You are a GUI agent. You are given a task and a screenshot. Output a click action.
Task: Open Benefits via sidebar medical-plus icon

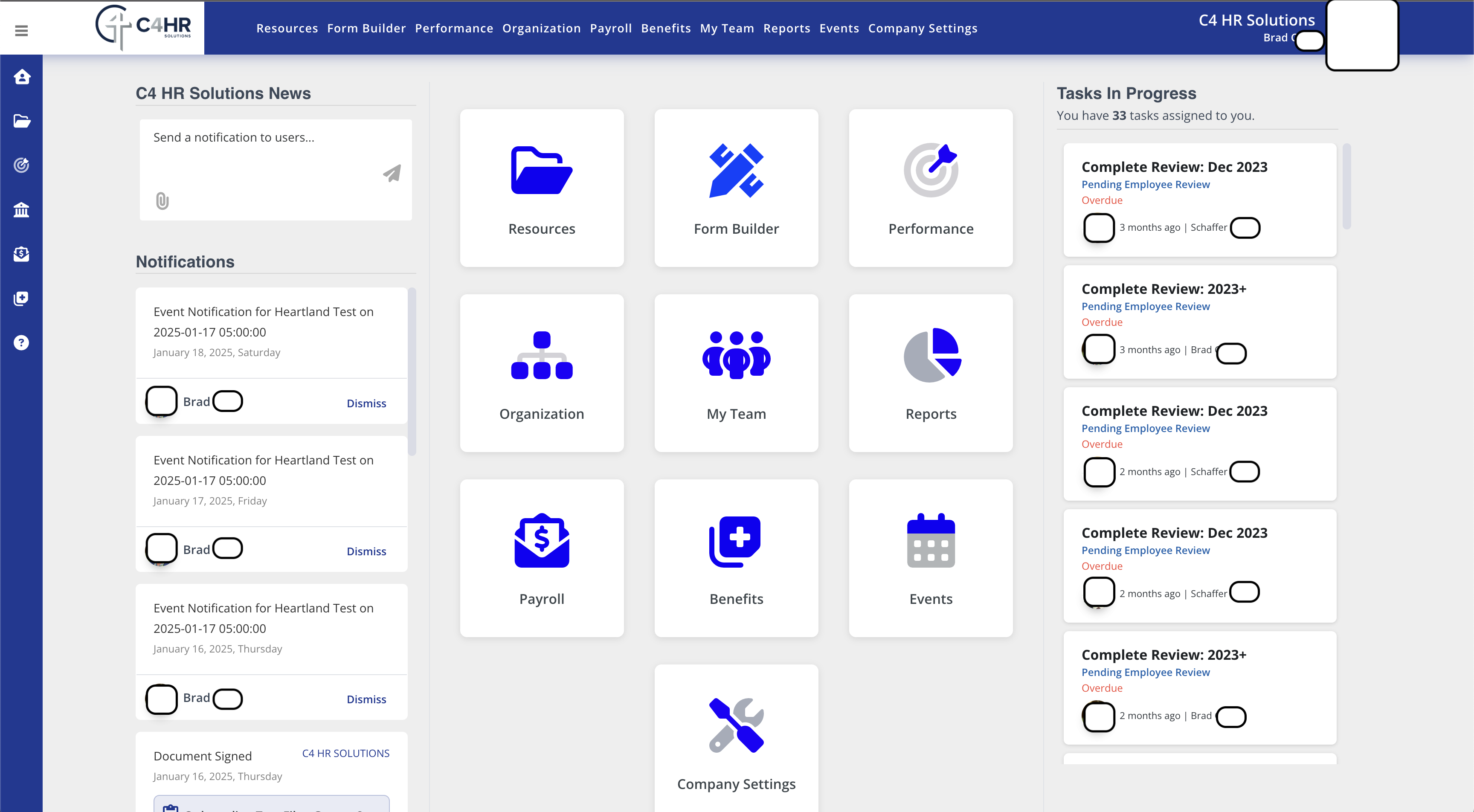(22, 298)
